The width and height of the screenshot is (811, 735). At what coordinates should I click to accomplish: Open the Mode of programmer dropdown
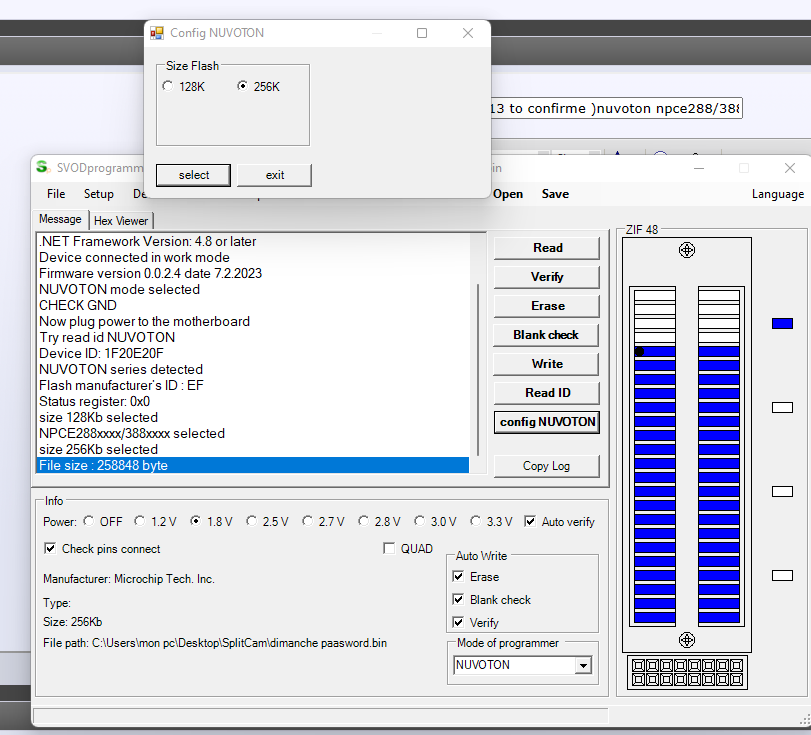[x=583, y=665]
